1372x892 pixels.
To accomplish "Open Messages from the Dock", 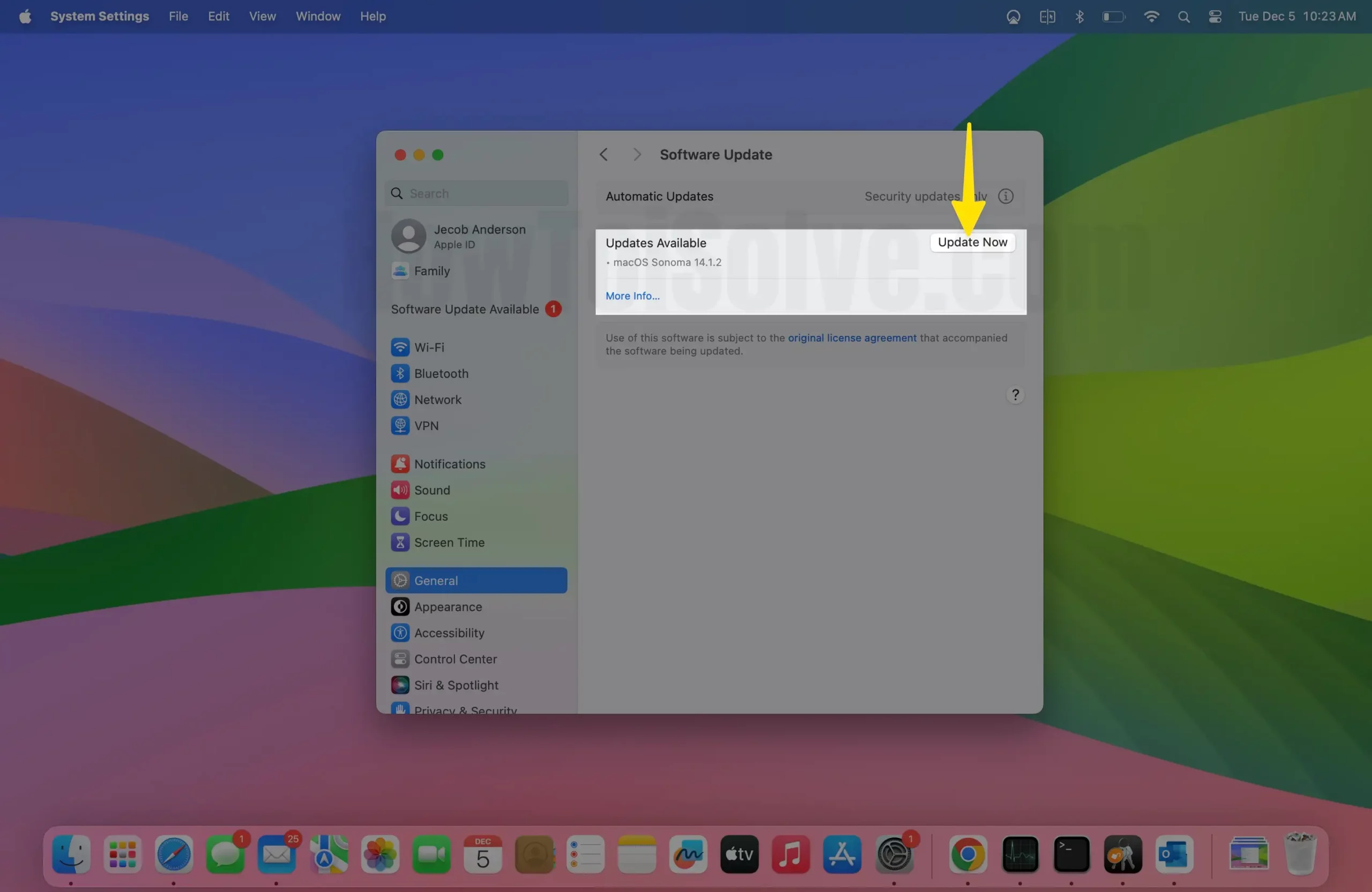I will tap(225, 854).
